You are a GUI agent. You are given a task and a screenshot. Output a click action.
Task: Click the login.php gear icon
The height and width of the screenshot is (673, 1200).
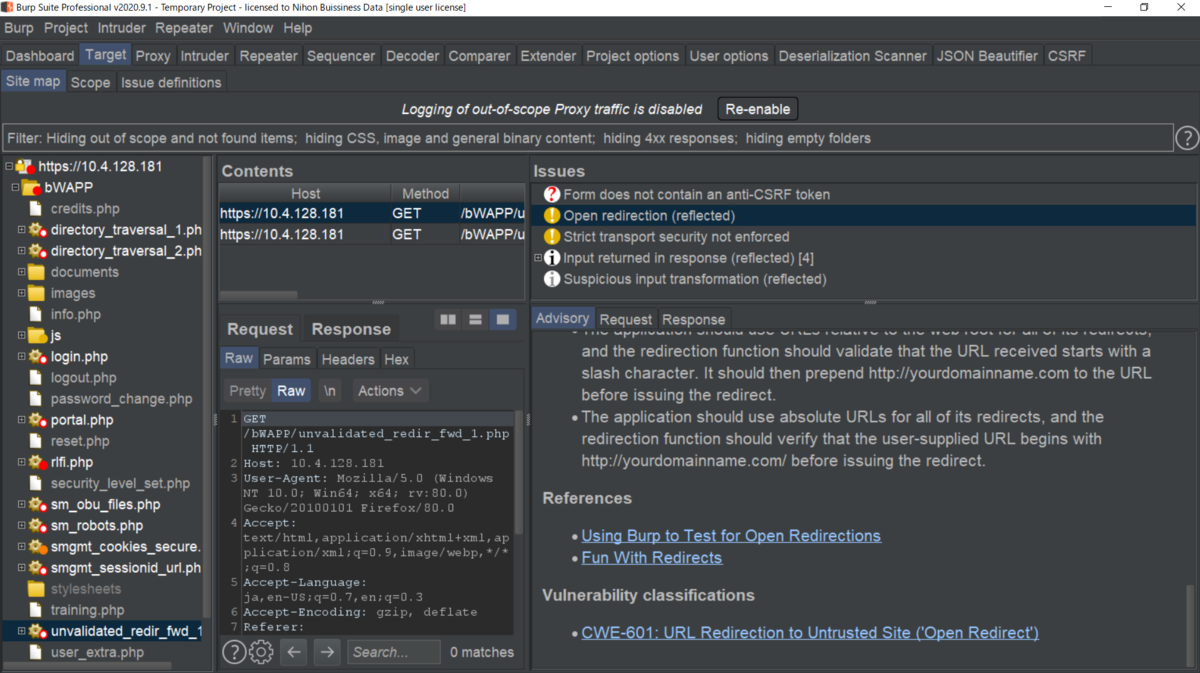(x=37, y=357)
